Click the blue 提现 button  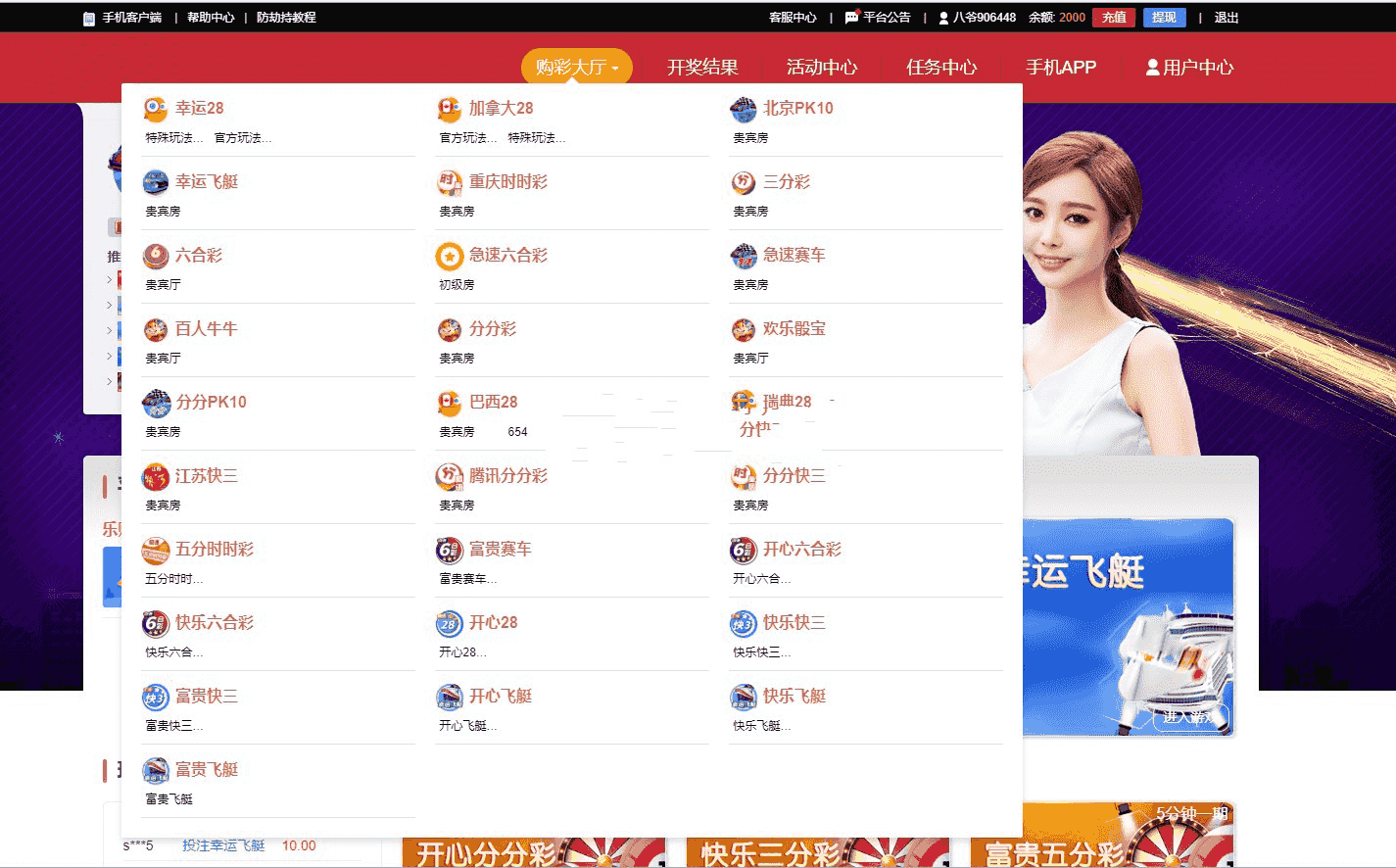click(x=1164, y=18)
